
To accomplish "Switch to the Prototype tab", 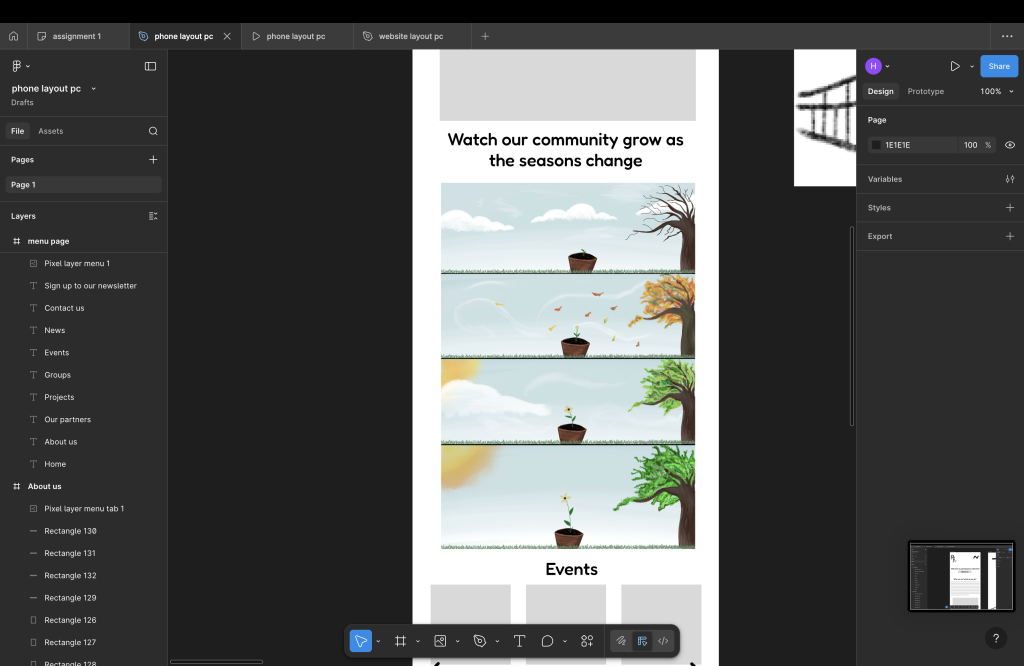I will 925,91.
